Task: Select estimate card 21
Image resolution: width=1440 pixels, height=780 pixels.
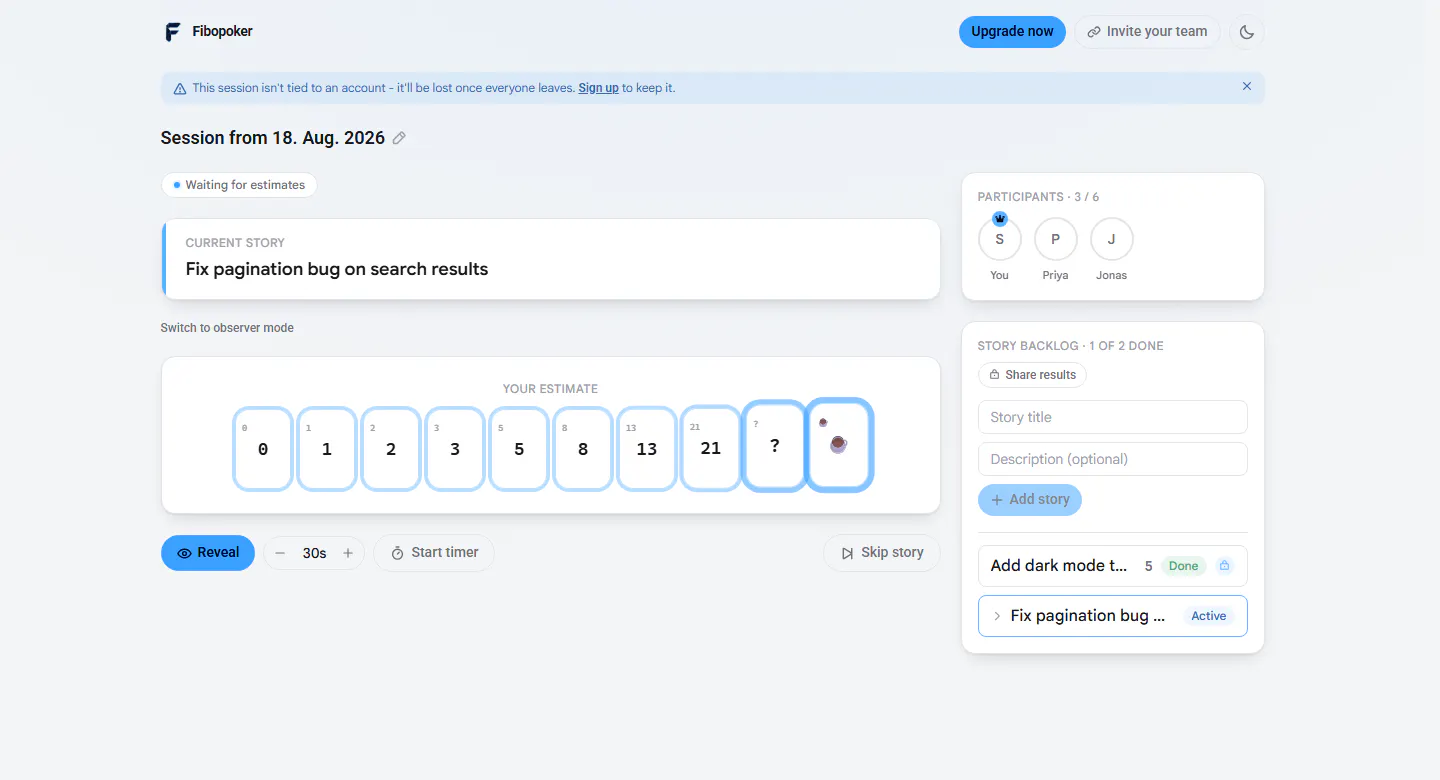Action: pyautogui.click(x=711, y=448)
